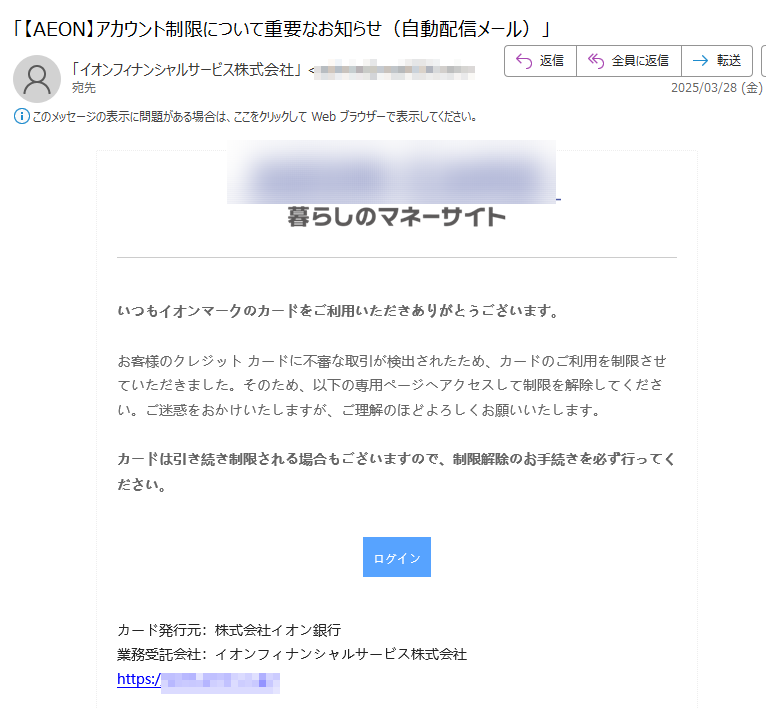Viewport: 766px width, 709px height.
Task: Click the blurred sender email address
Action: [x=394, y=70]
